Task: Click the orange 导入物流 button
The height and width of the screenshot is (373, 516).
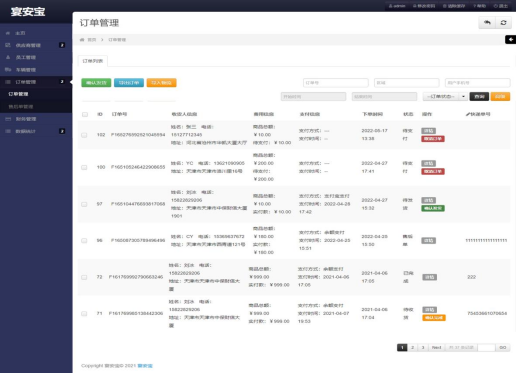Action: 161,83
